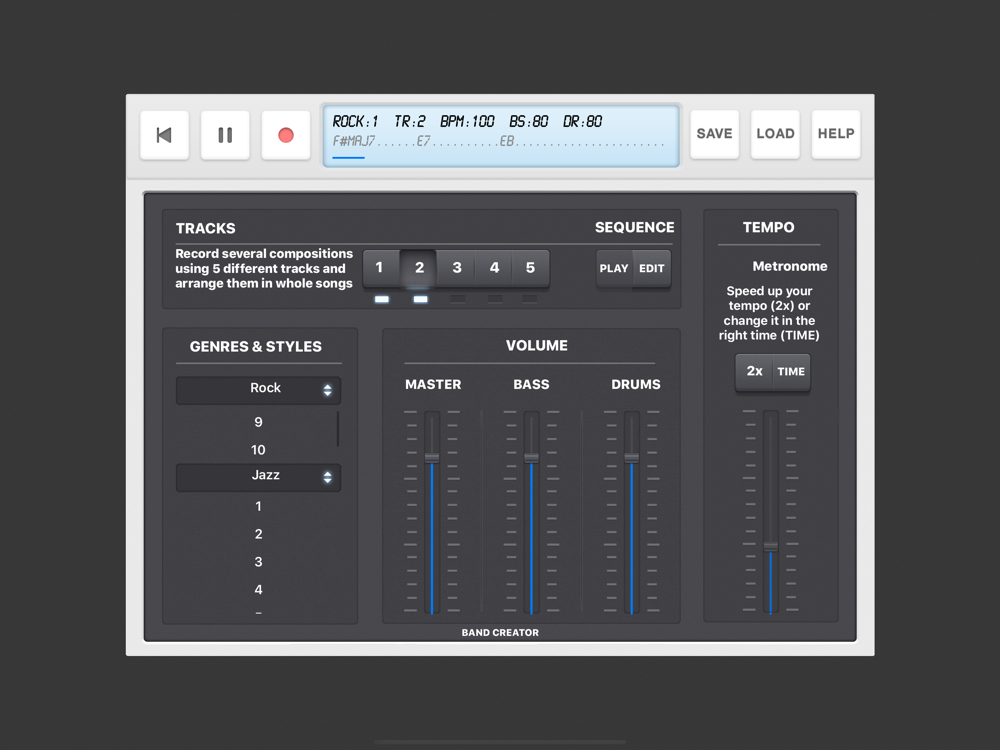Viewport: 1000px width, 750px height.
Task: Click the BPM:100 readout
Action: point(467,121)
